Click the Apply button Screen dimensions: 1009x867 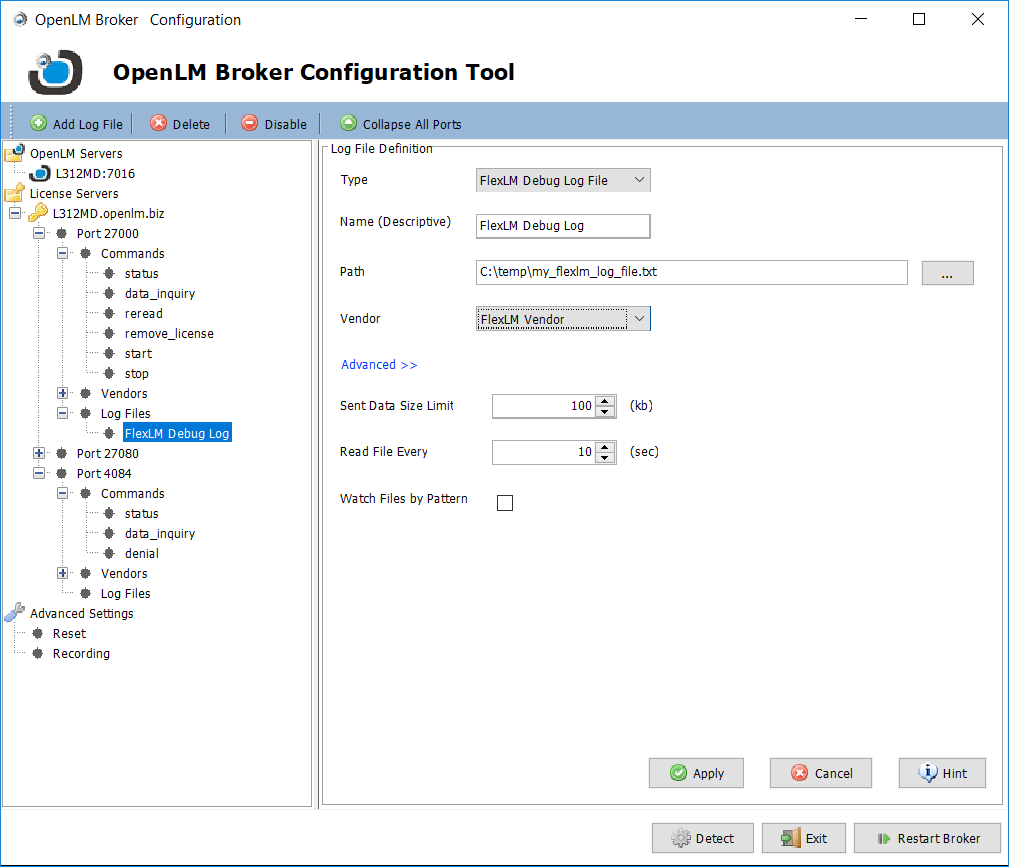tap(696, 773)
